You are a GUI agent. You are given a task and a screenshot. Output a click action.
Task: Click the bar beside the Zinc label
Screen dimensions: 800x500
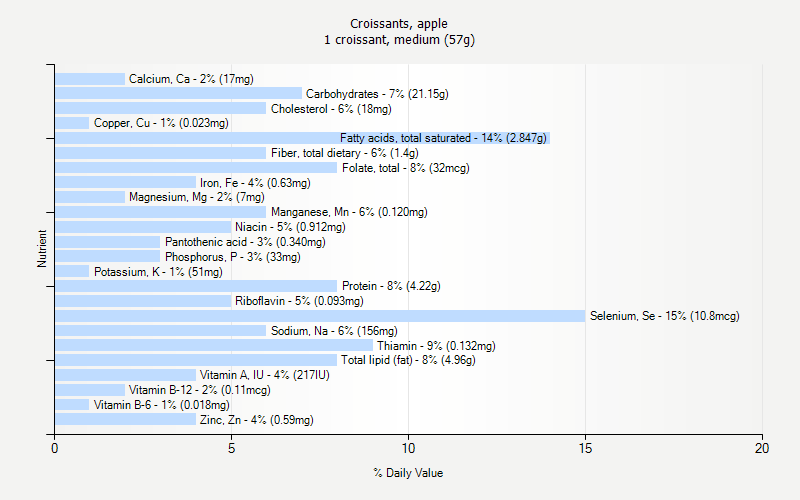tap(126, 419)
